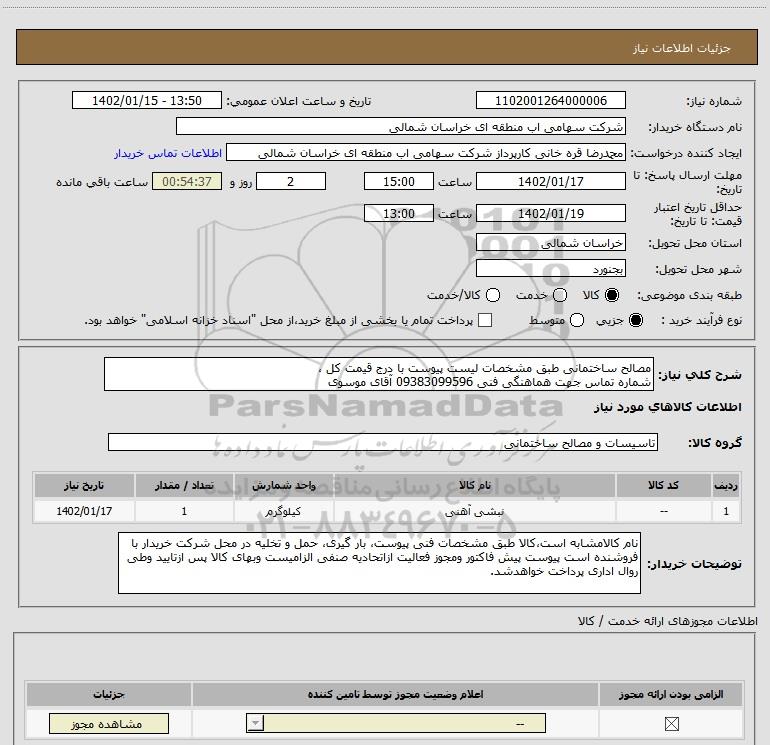The width and height of the screenshot is (770, 745).
Task: Select the کالا radio button
Action: pyautogui.click(x=612, y=295)
